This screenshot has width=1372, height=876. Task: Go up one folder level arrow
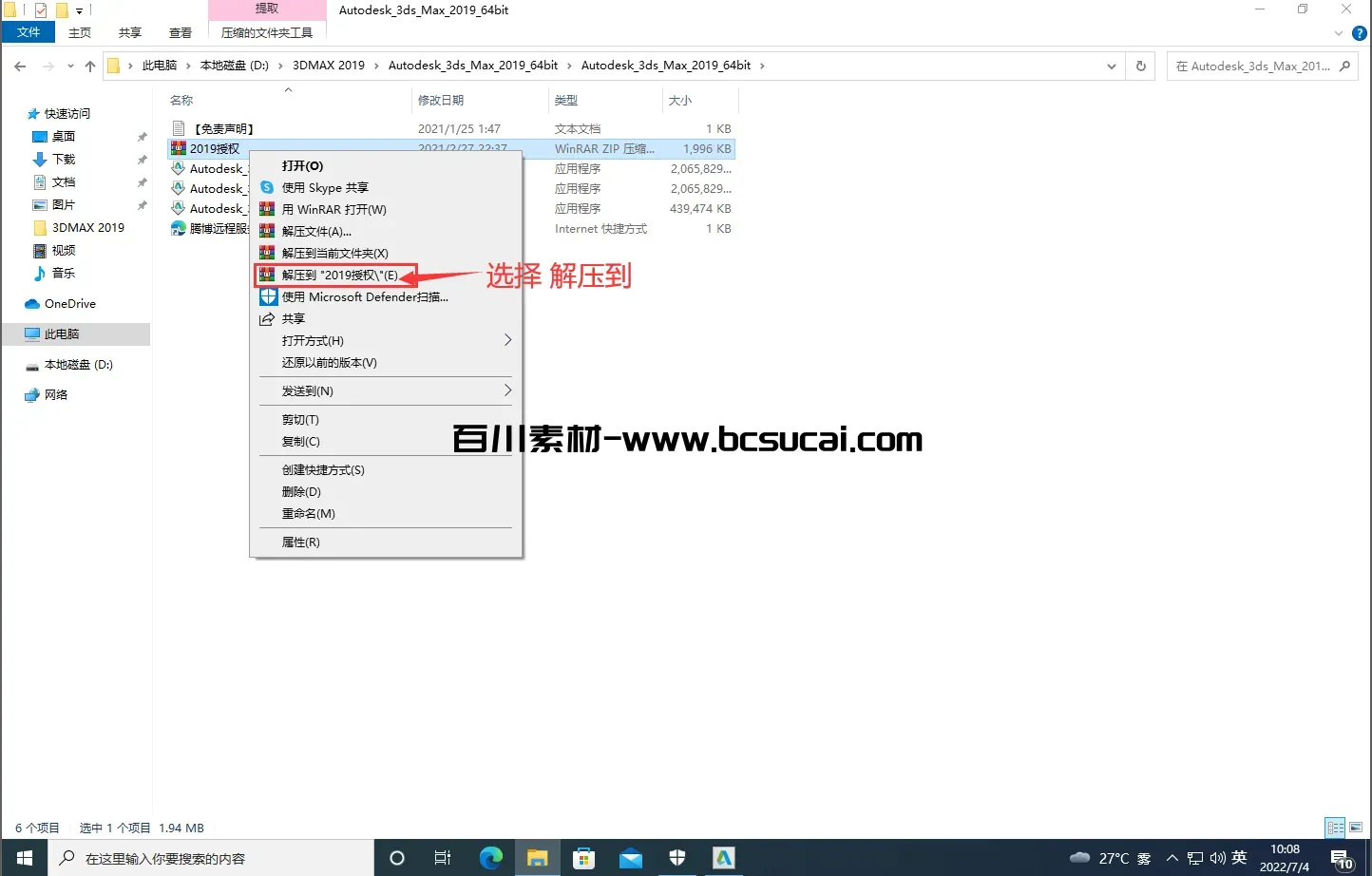click(90, 66)
